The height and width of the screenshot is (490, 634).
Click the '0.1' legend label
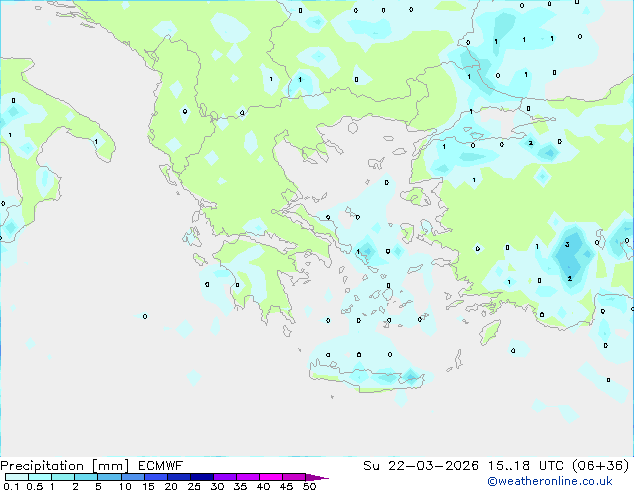[11, 486]
